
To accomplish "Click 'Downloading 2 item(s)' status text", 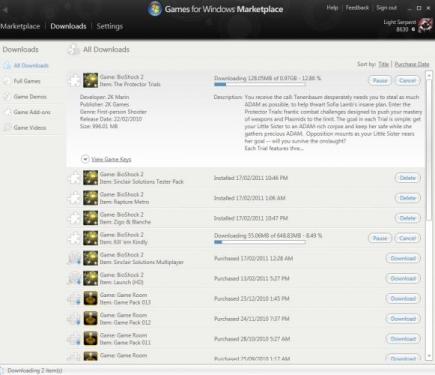I will (x=35, y=371).
